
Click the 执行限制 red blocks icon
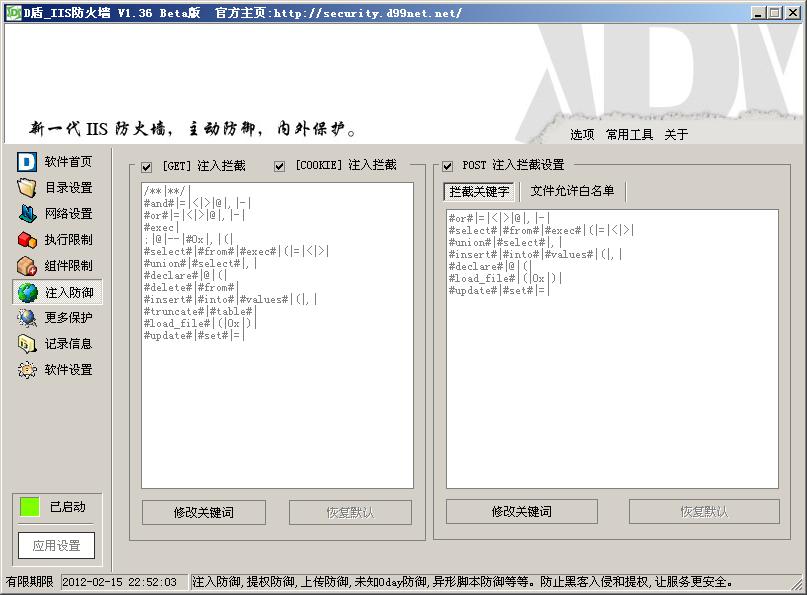click(27, 240)
